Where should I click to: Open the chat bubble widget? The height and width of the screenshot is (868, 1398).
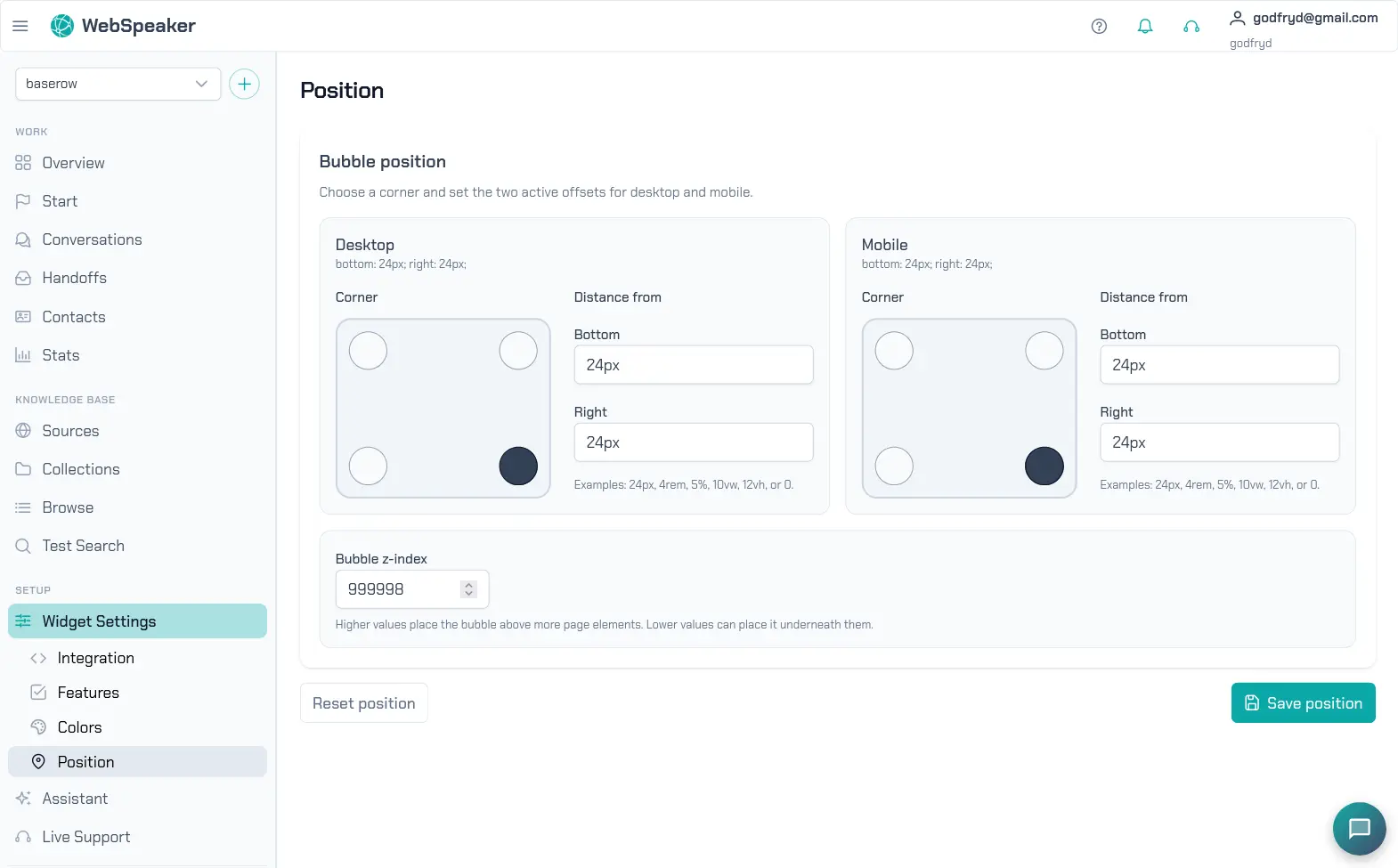click(x=1359, y=828)
